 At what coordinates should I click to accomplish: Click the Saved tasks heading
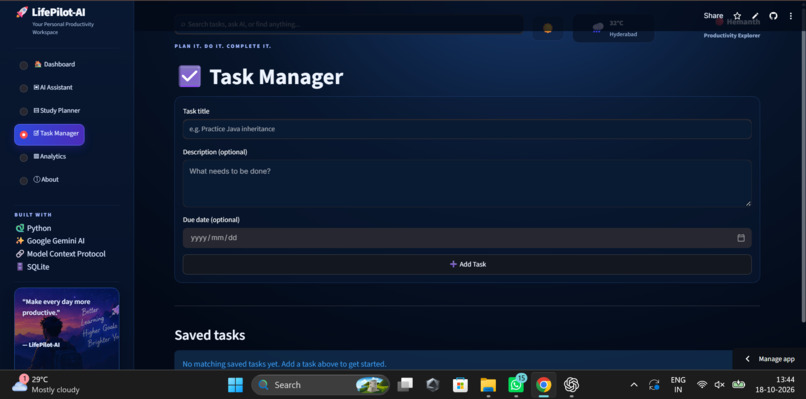pyautogui.click(x=210, y=335)
